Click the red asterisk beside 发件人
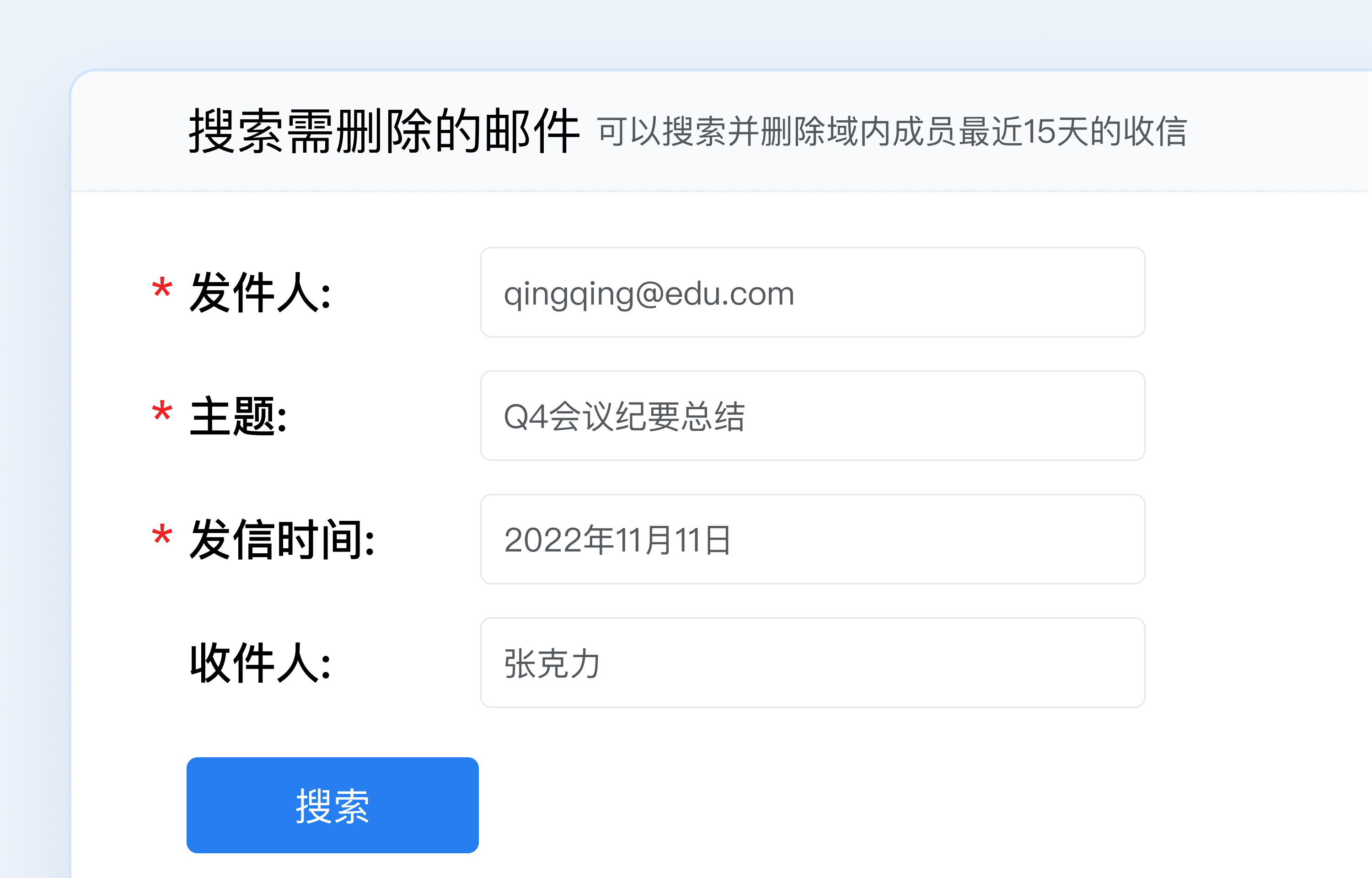 [162, 289]
